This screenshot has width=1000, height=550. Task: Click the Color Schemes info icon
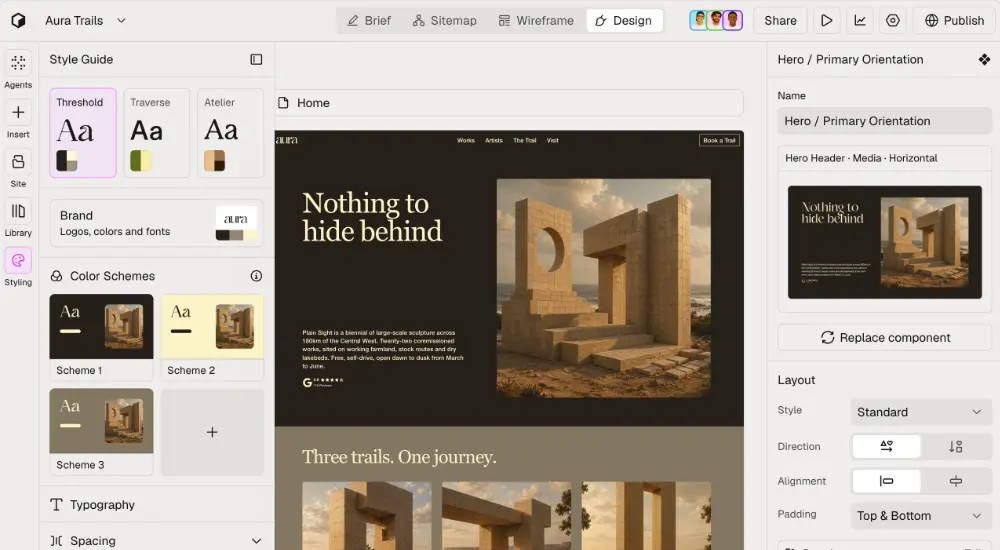pyautogui.click(x=256, y=276)
